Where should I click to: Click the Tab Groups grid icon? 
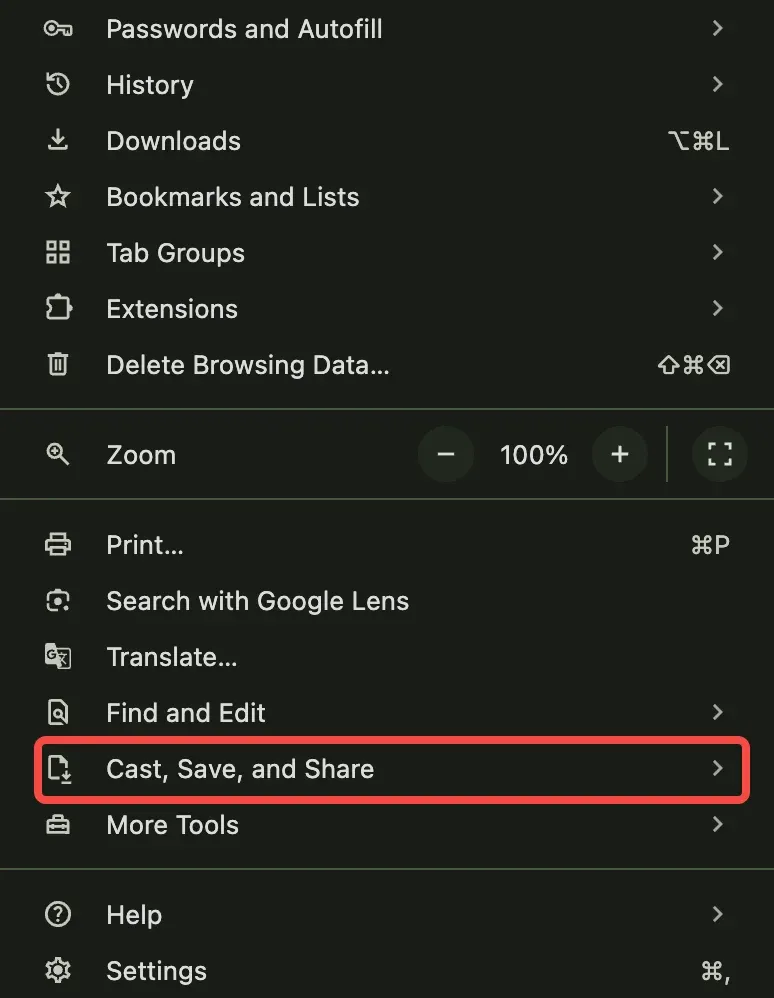pyautogui.click(x=58, y=252)
